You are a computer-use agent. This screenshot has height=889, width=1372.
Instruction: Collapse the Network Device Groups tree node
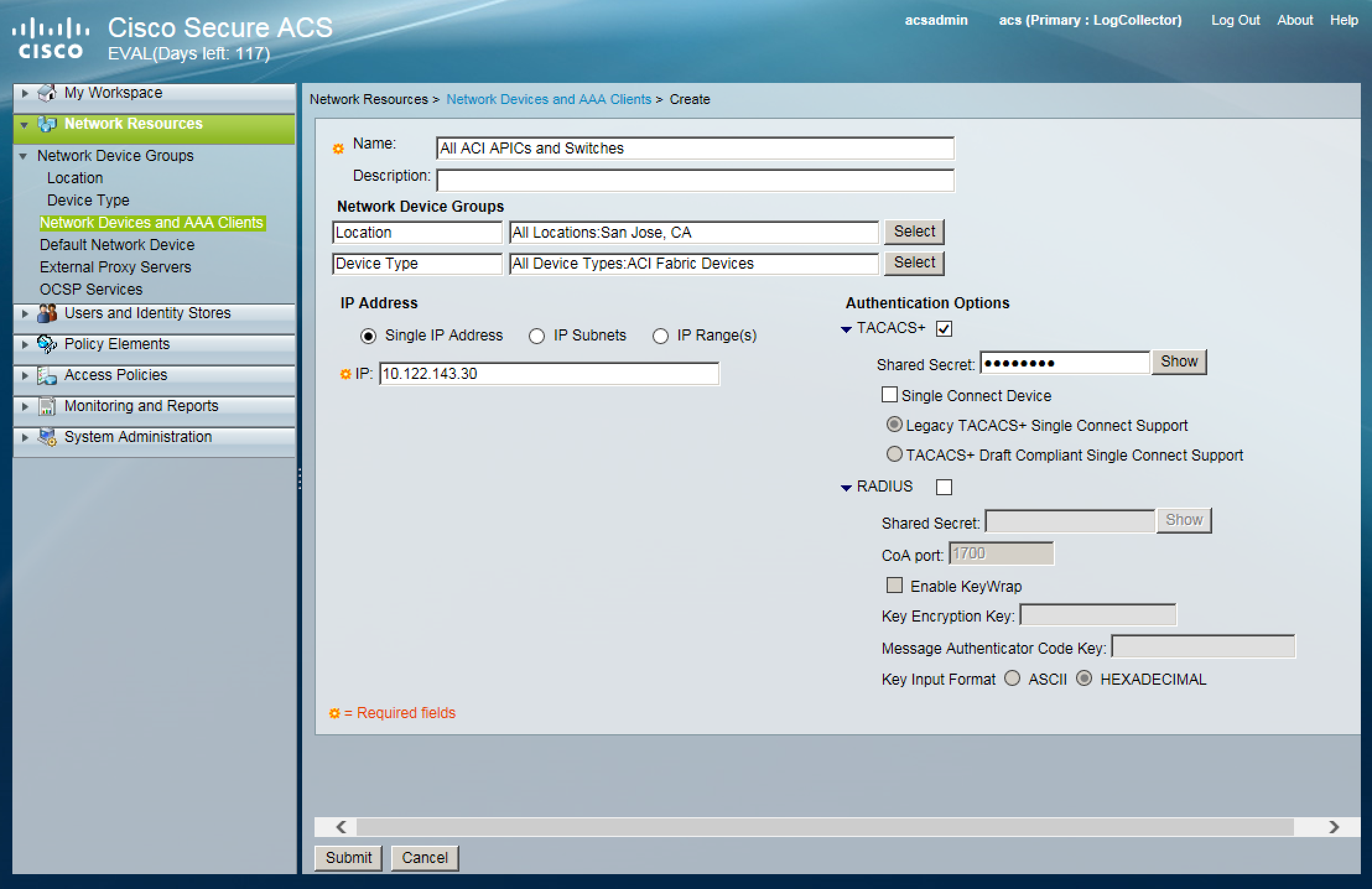click(24, 156)
